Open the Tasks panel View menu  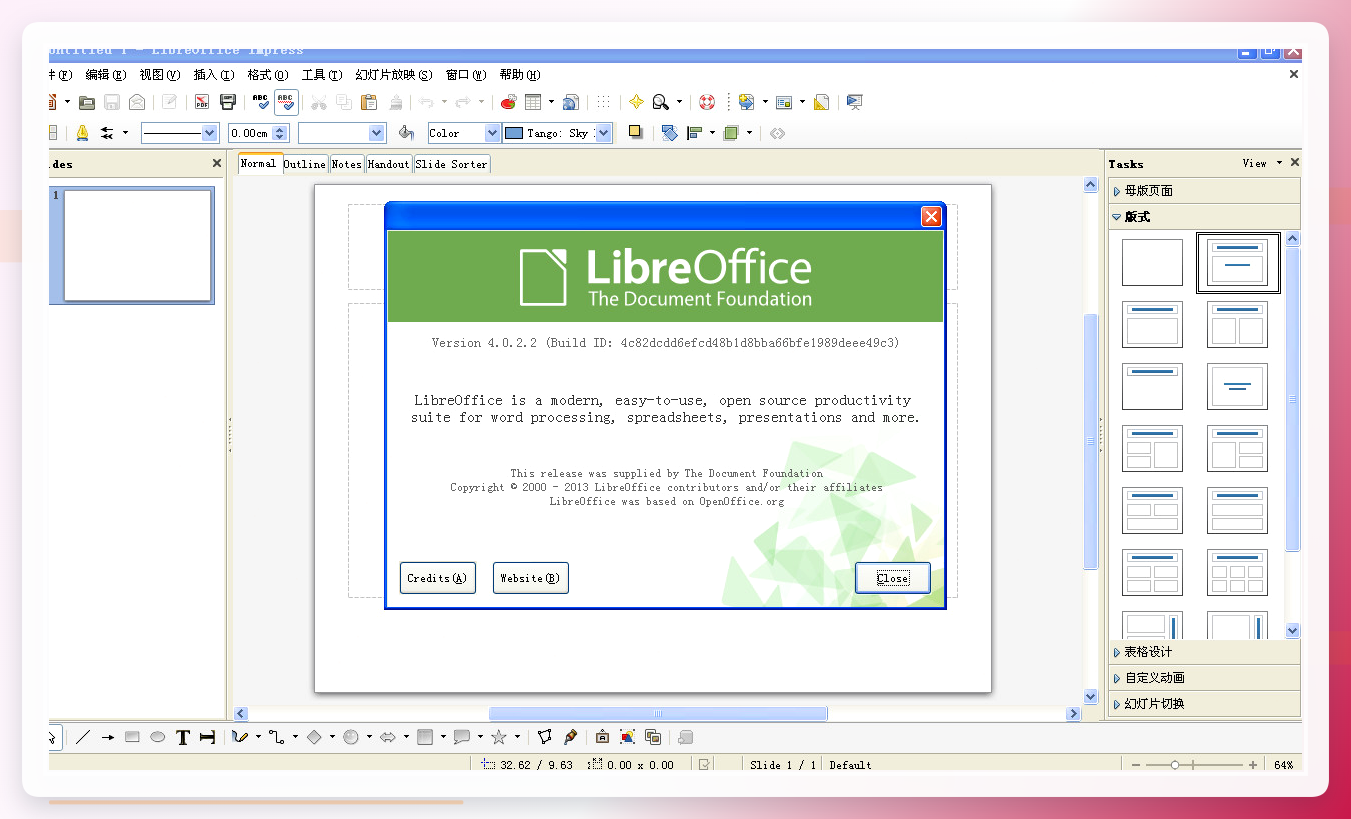coord(1262,163)
